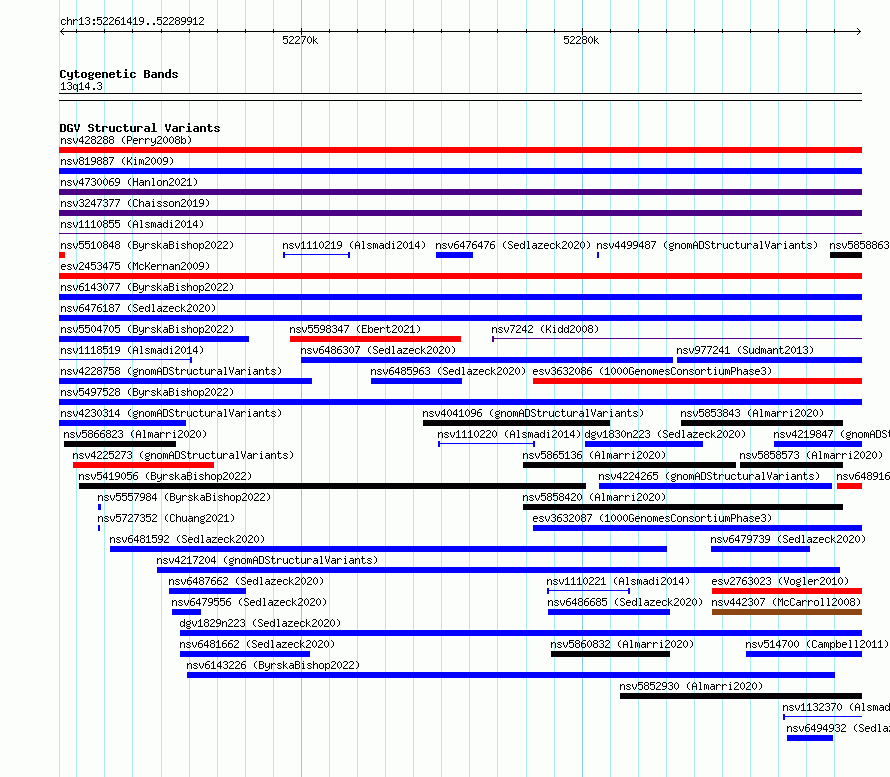This screenshot has height=777, width=890.
Task: Select the purple bar under nsv3247377 (Chaisson2019)
Action: pos(460,213)
